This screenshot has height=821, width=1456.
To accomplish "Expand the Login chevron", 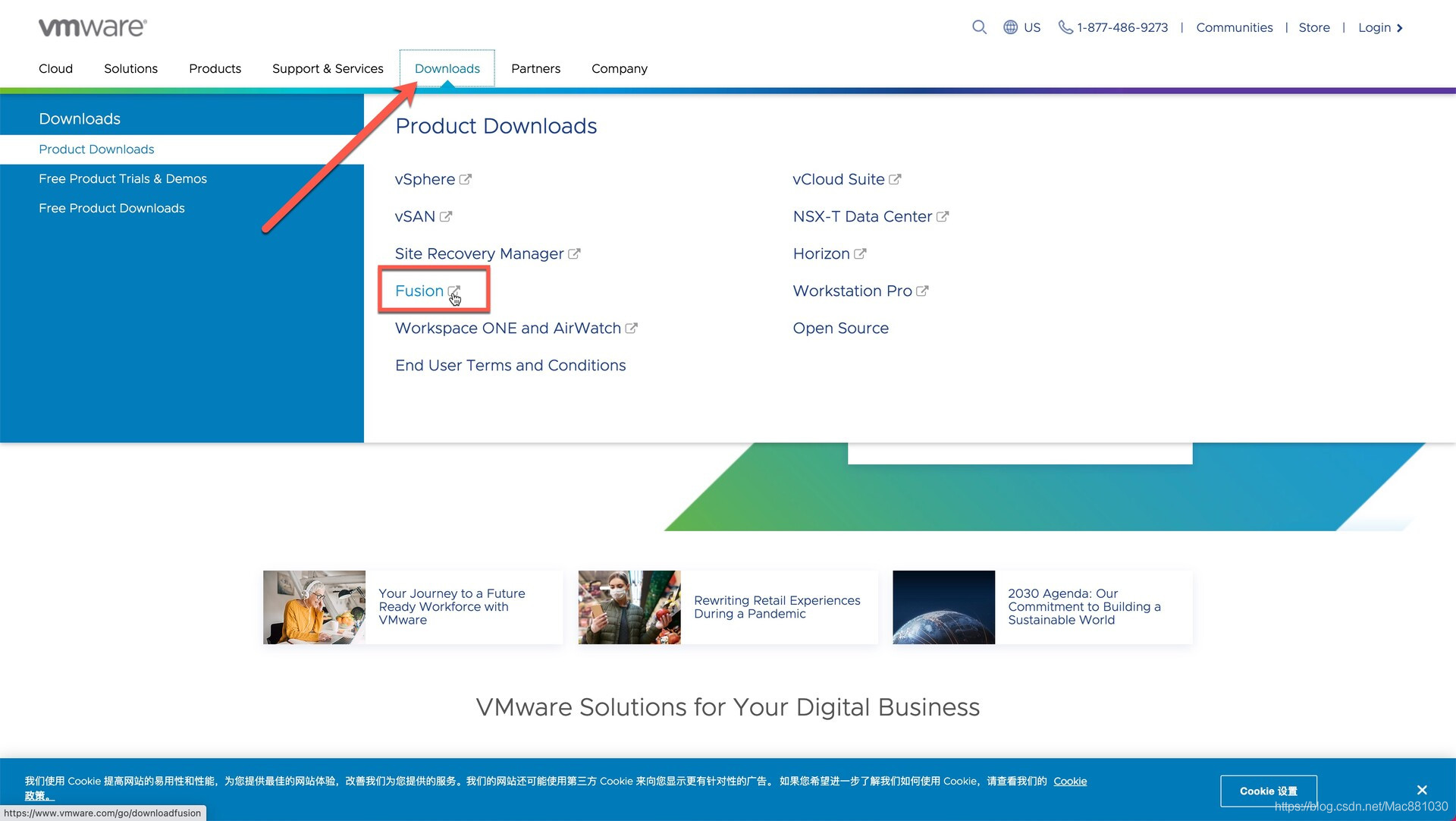I will click(x=1400, y=28).
